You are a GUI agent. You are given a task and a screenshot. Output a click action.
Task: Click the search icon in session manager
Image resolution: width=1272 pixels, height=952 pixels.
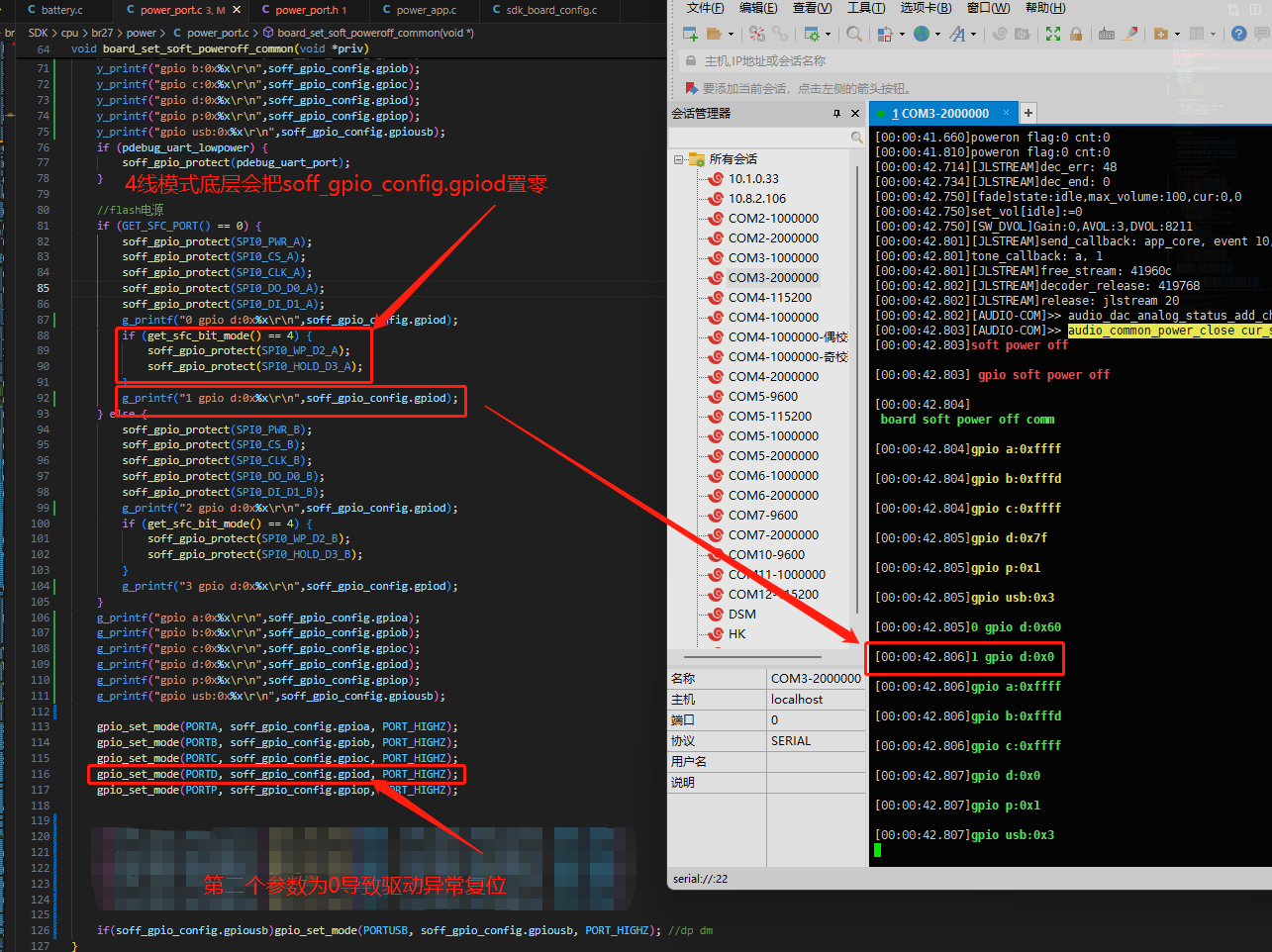857,138
